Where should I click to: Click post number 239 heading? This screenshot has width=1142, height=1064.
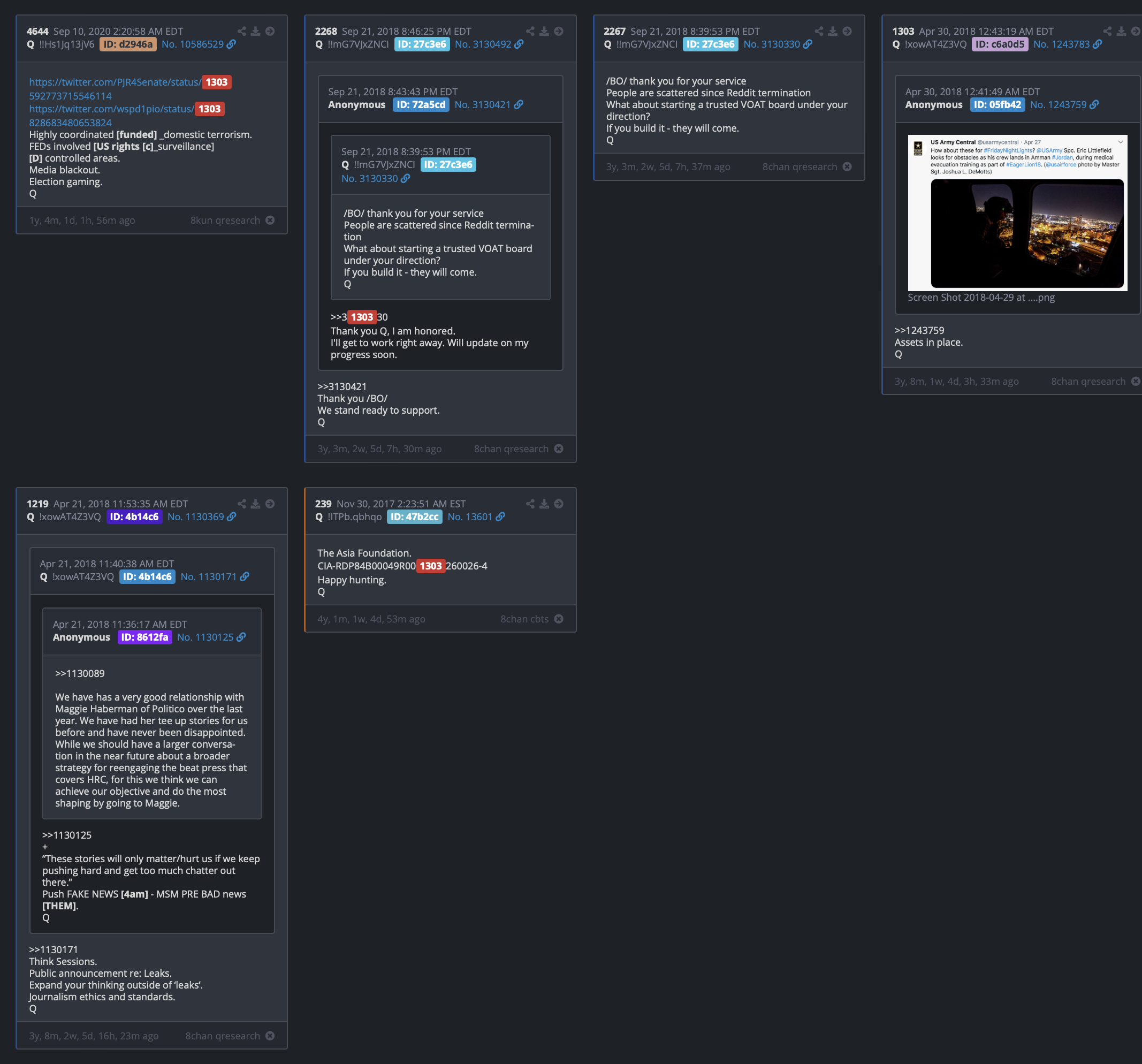click(x=323, y=504)
